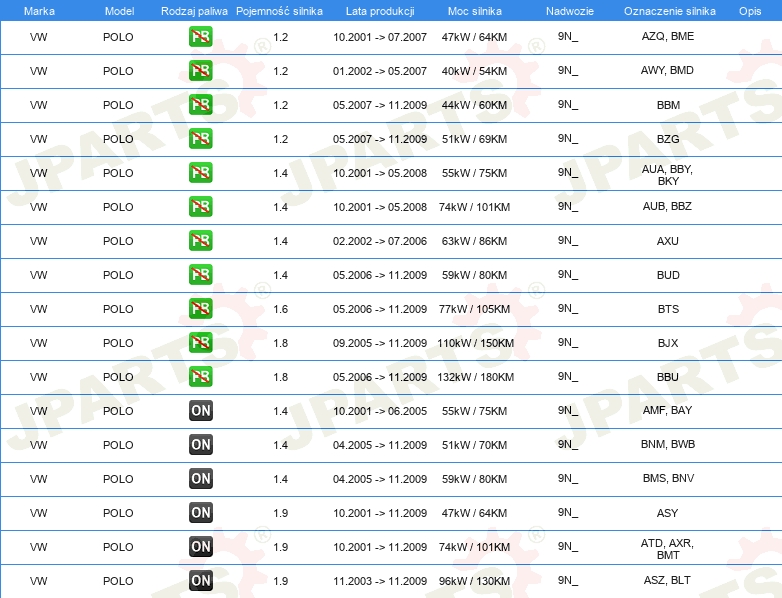Select engine code BNM, BWB
This screenshot has width=782, height=598.
pos(667,444)
